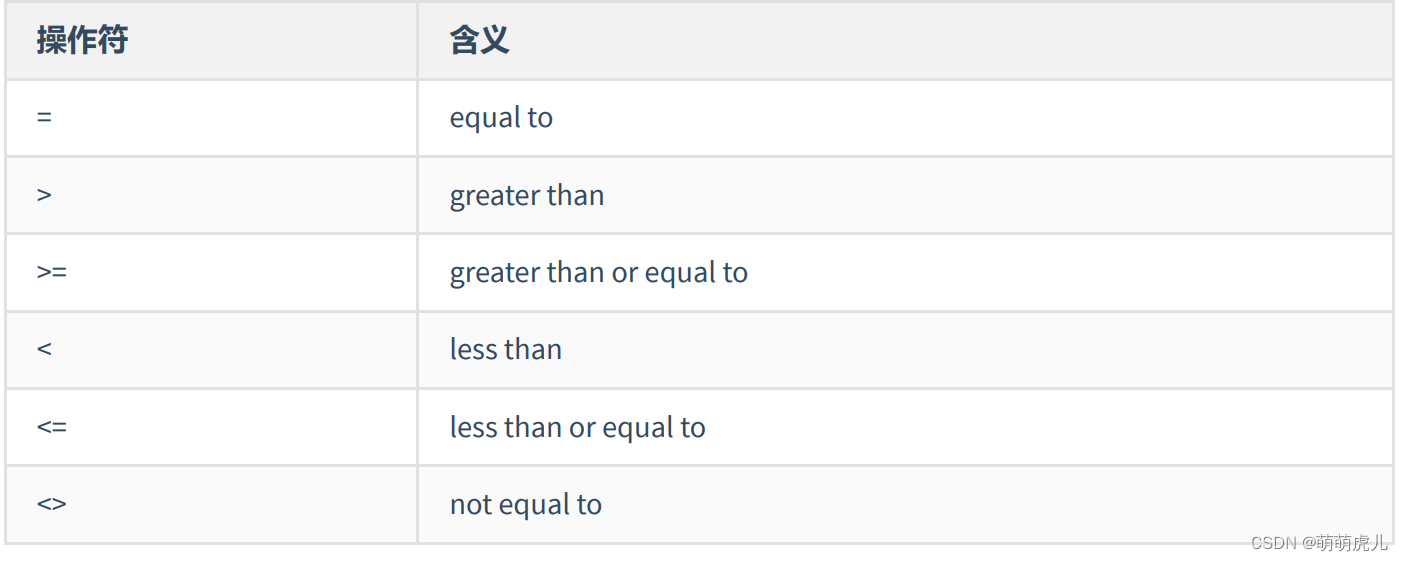This screenshot has height=561, width=1403.
Task: Click 'less than or equal to' text
Action: 577,427
